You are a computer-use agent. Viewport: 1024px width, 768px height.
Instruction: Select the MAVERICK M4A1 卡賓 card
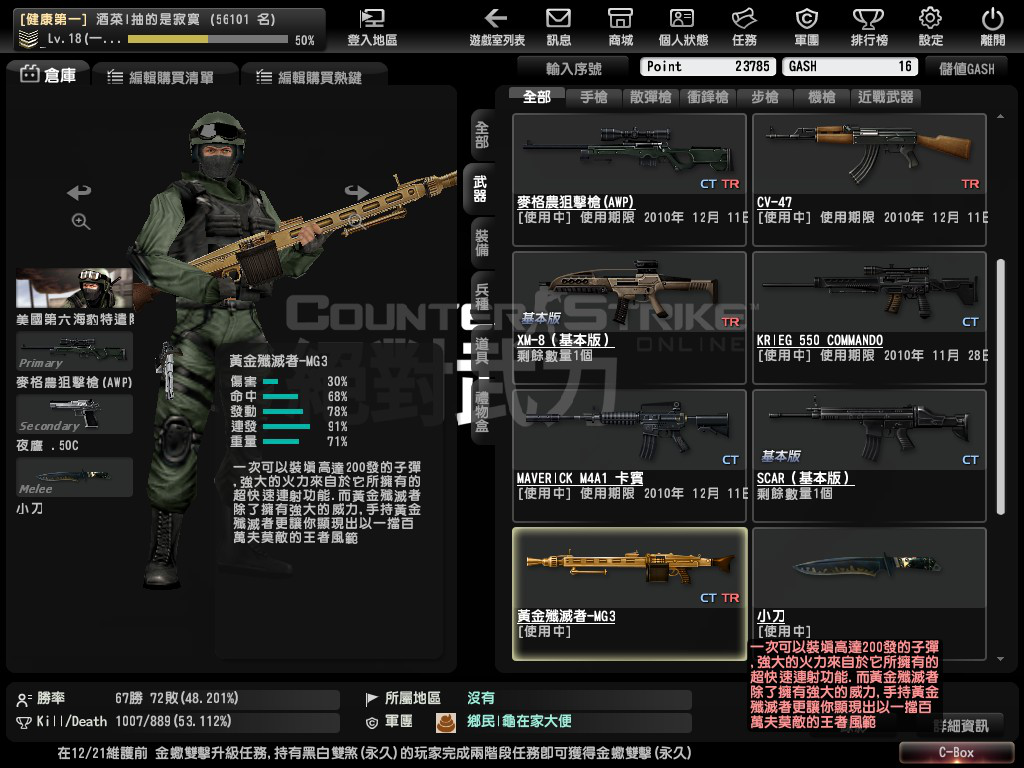[630, 456]
